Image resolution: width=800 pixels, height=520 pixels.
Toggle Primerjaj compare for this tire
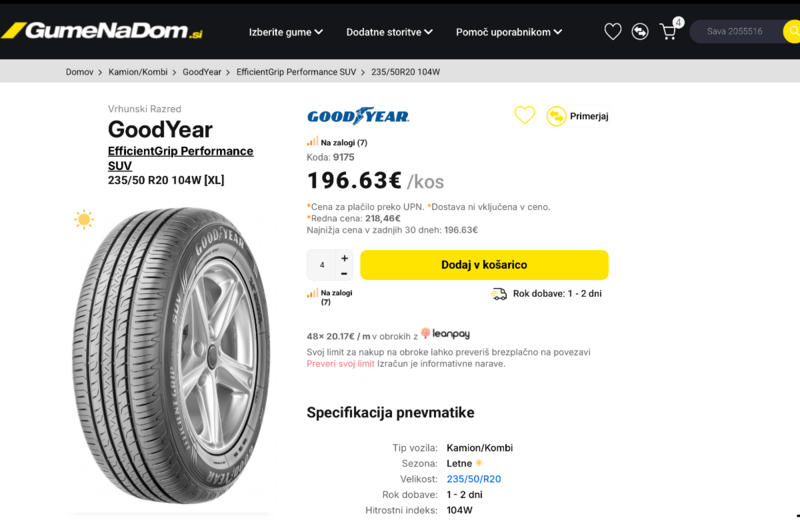point(577,116)
